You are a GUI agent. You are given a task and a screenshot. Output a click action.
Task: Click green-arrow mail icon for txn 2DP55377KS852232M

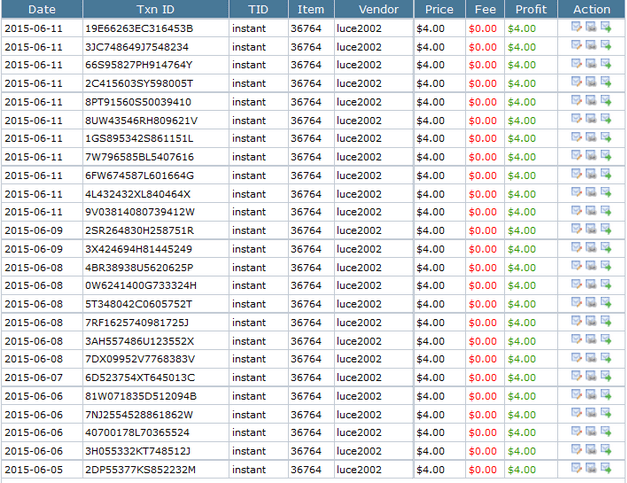pyautogui.click(x=606, y=468)
